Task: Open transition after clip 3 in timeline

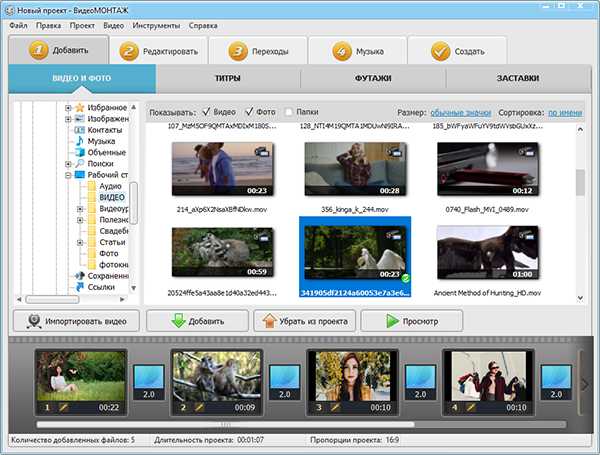Action: tap(421, 382)
